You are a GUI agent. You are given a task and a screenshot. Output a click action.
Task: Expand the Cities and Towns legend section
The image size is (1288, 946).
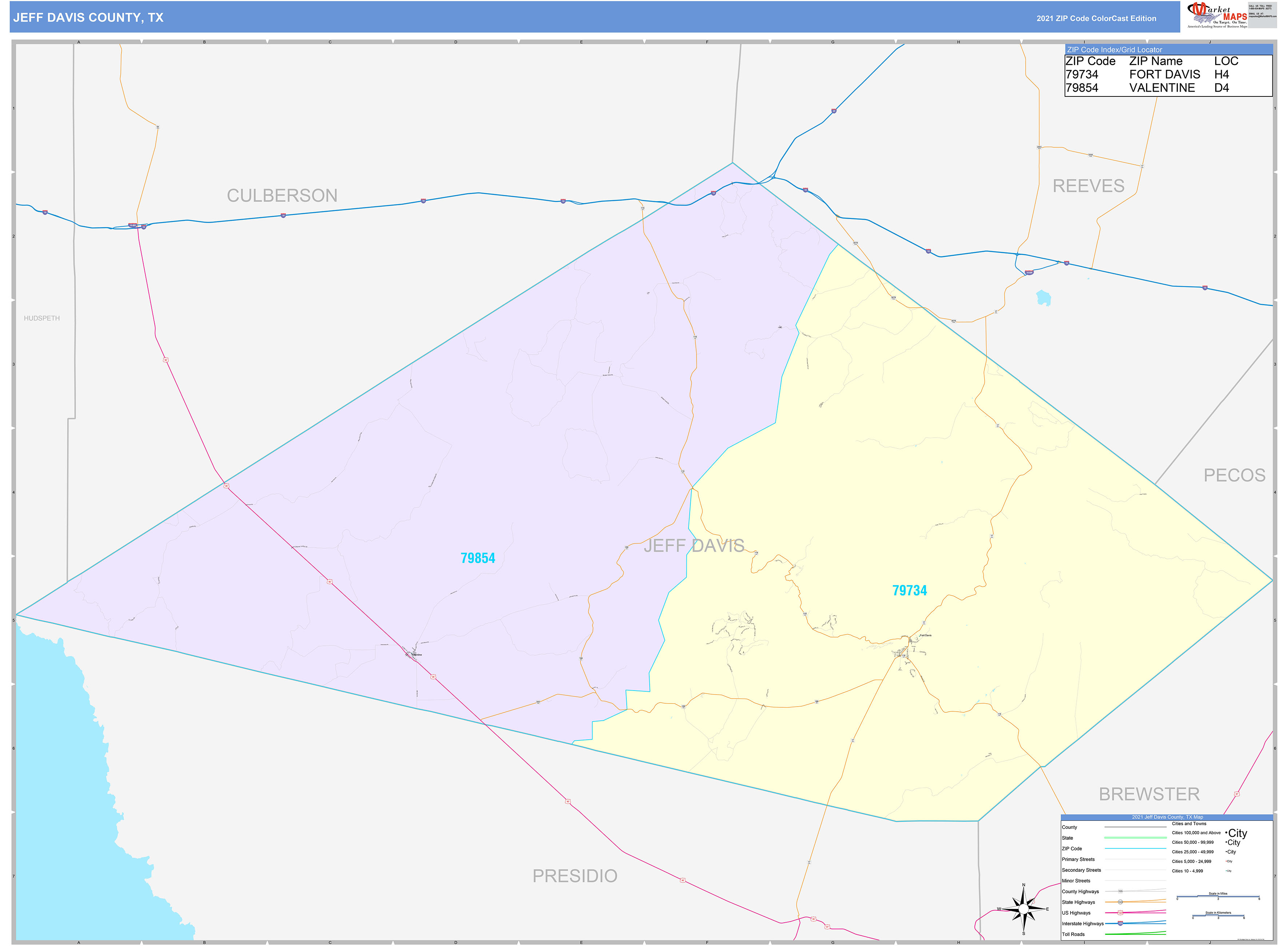(1189, 824)
